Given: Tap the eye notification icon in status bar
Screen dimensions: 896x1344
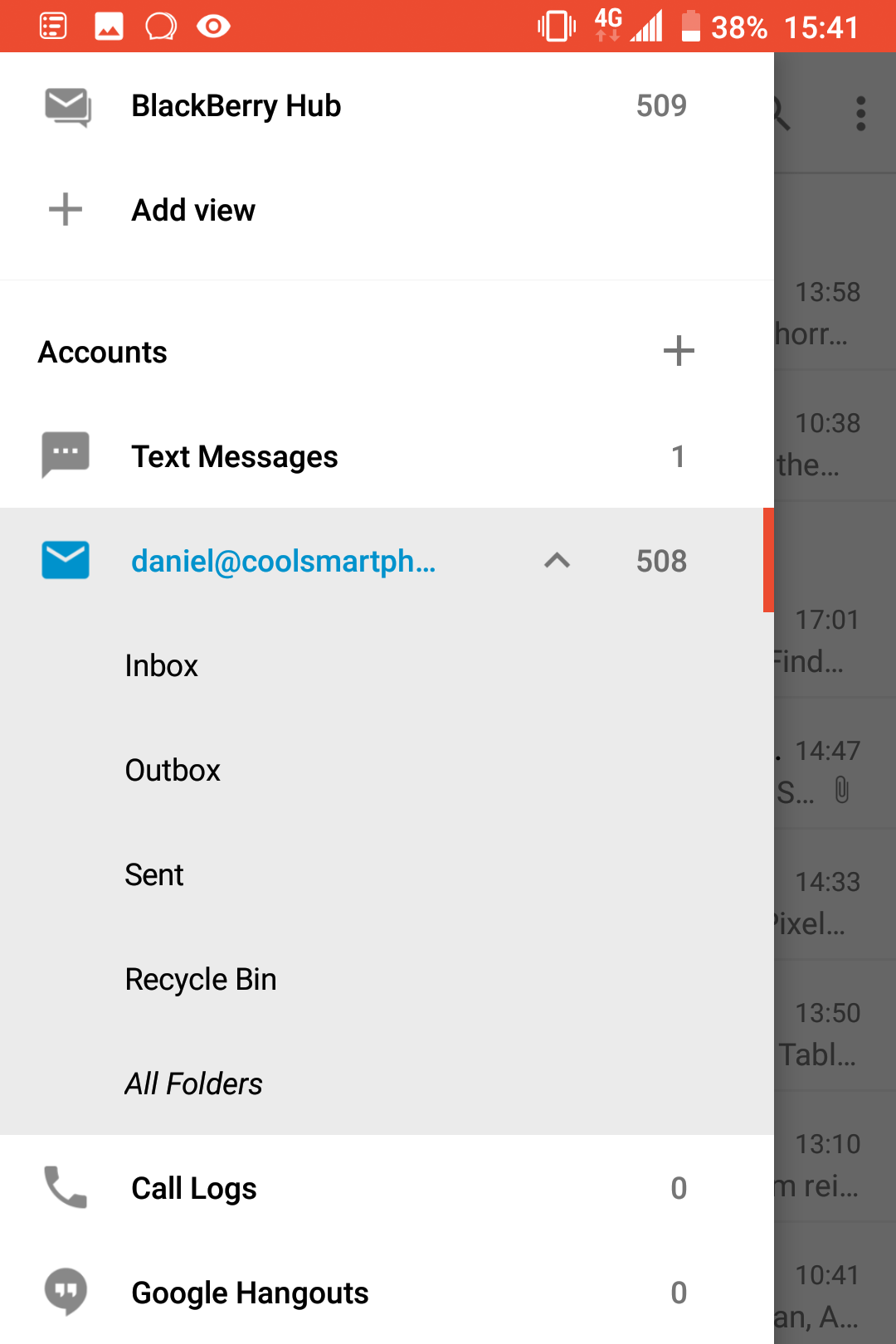Looking at the screenshot, I should point(213,27).
